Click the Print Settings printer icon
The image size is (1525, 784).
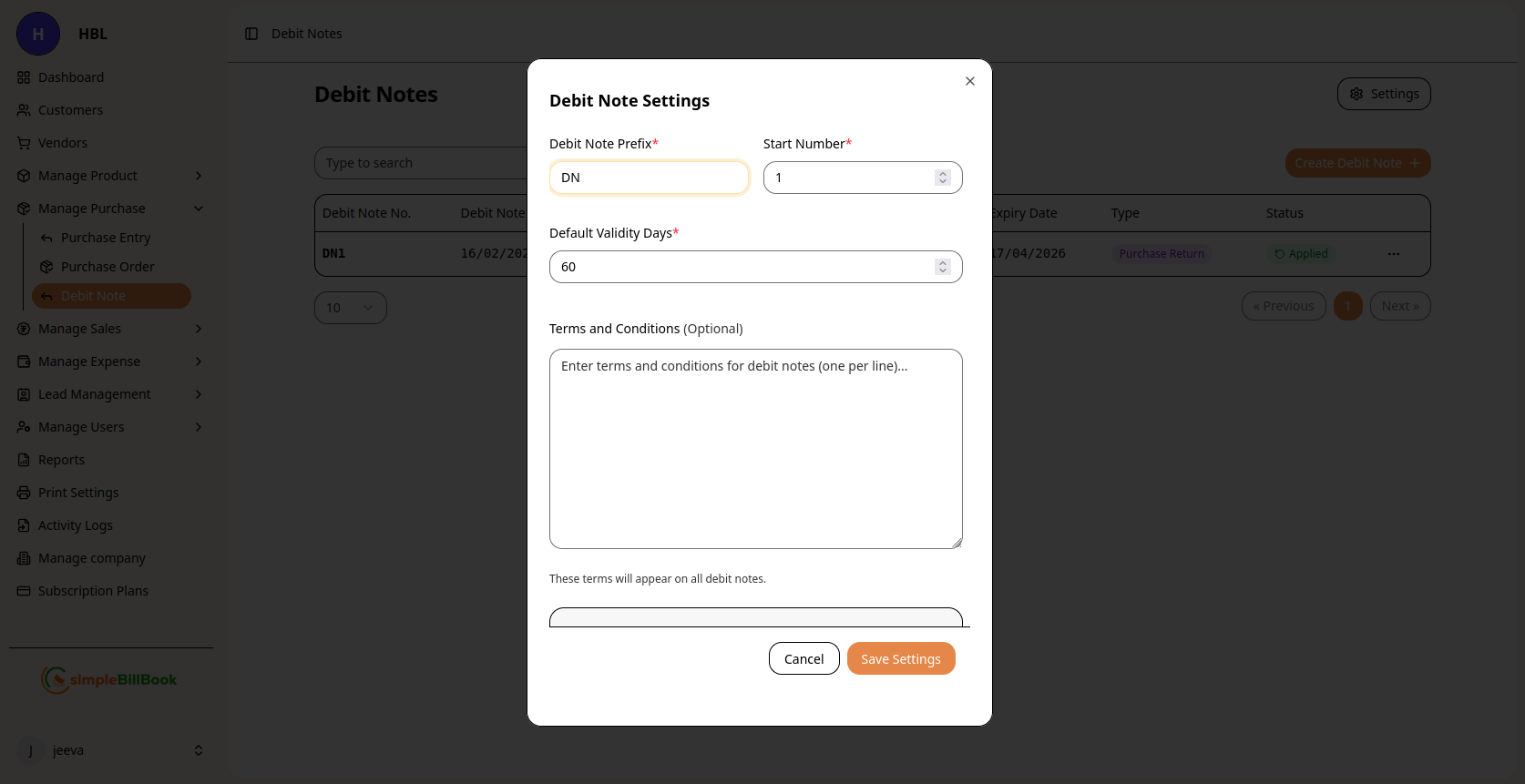click(x=24, y=493)
